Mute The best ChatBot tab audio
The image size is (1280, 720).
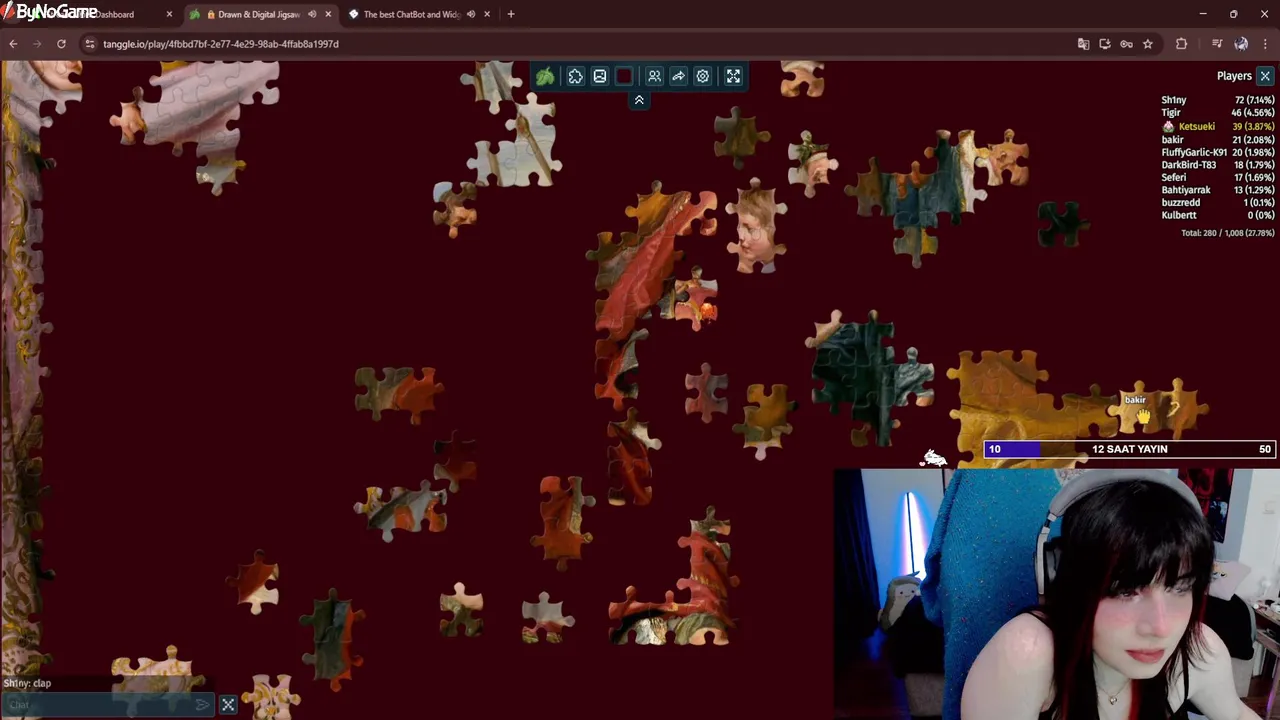pyautogui.click(x=471, y=14)
